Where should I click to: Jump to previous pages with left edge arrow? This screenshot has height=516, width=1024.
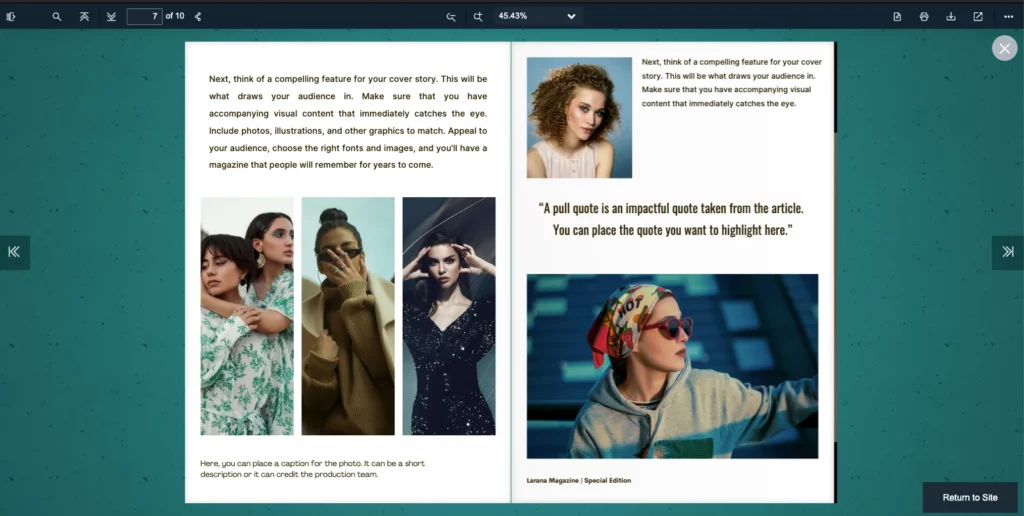14,252
